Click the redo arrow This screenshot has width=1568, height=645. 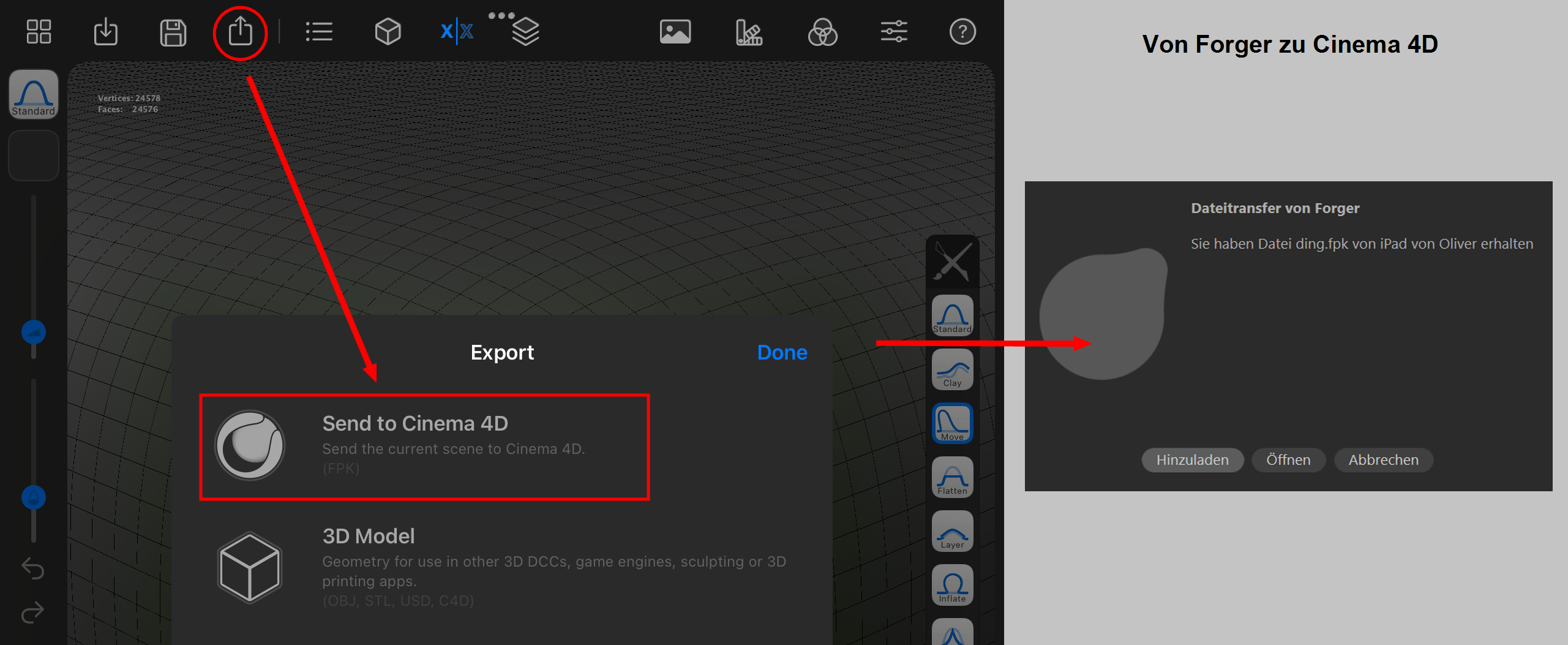click(33, 612)
